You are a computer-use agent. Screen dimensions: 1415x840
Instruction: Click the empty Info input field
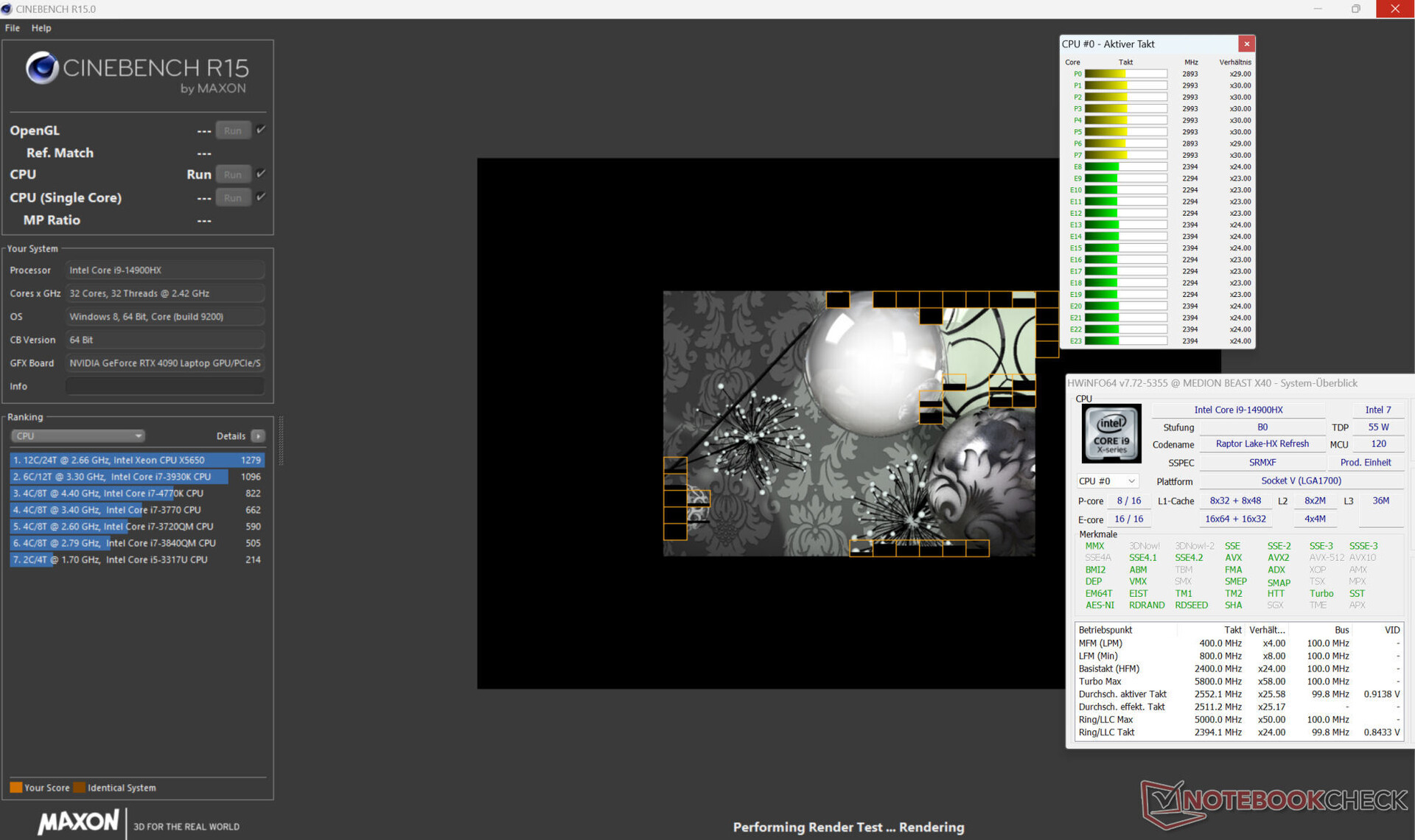[x=164, y=386]
